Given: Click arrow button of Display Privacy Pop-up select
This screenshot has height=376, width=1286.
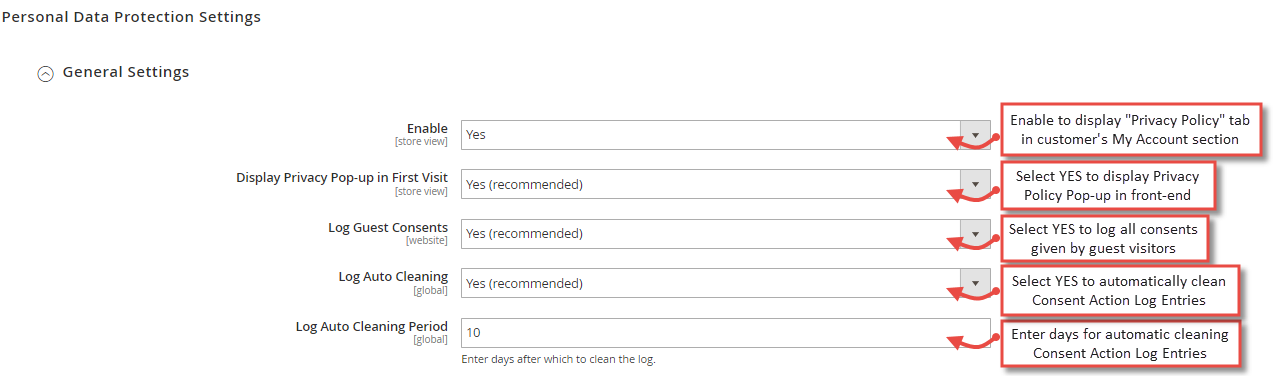Looking at the screenshot, I should [x=975, y=184].
